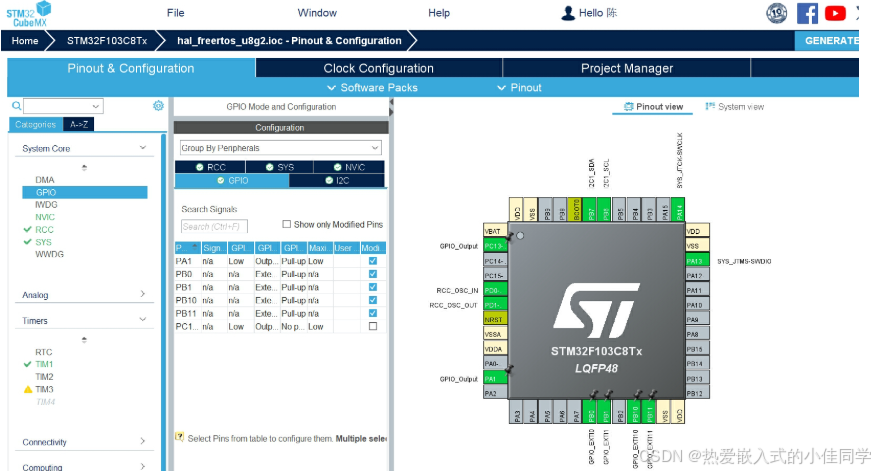Click the green check beside RCC in tree

27,229
